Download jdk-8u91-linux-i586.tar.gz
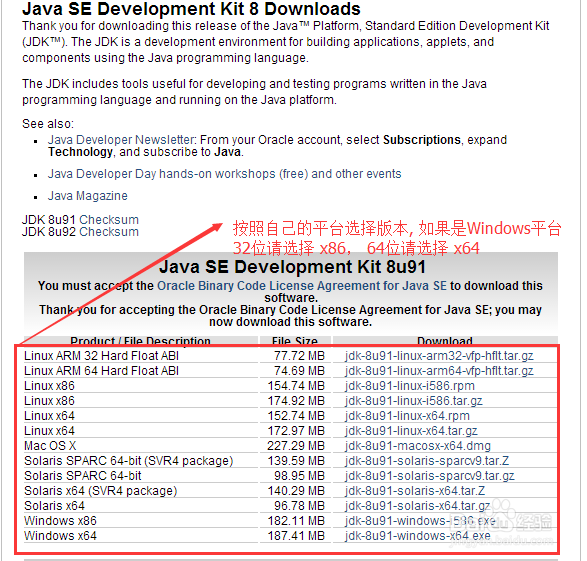This screenshot has width=587, height=561. point(414,401)
